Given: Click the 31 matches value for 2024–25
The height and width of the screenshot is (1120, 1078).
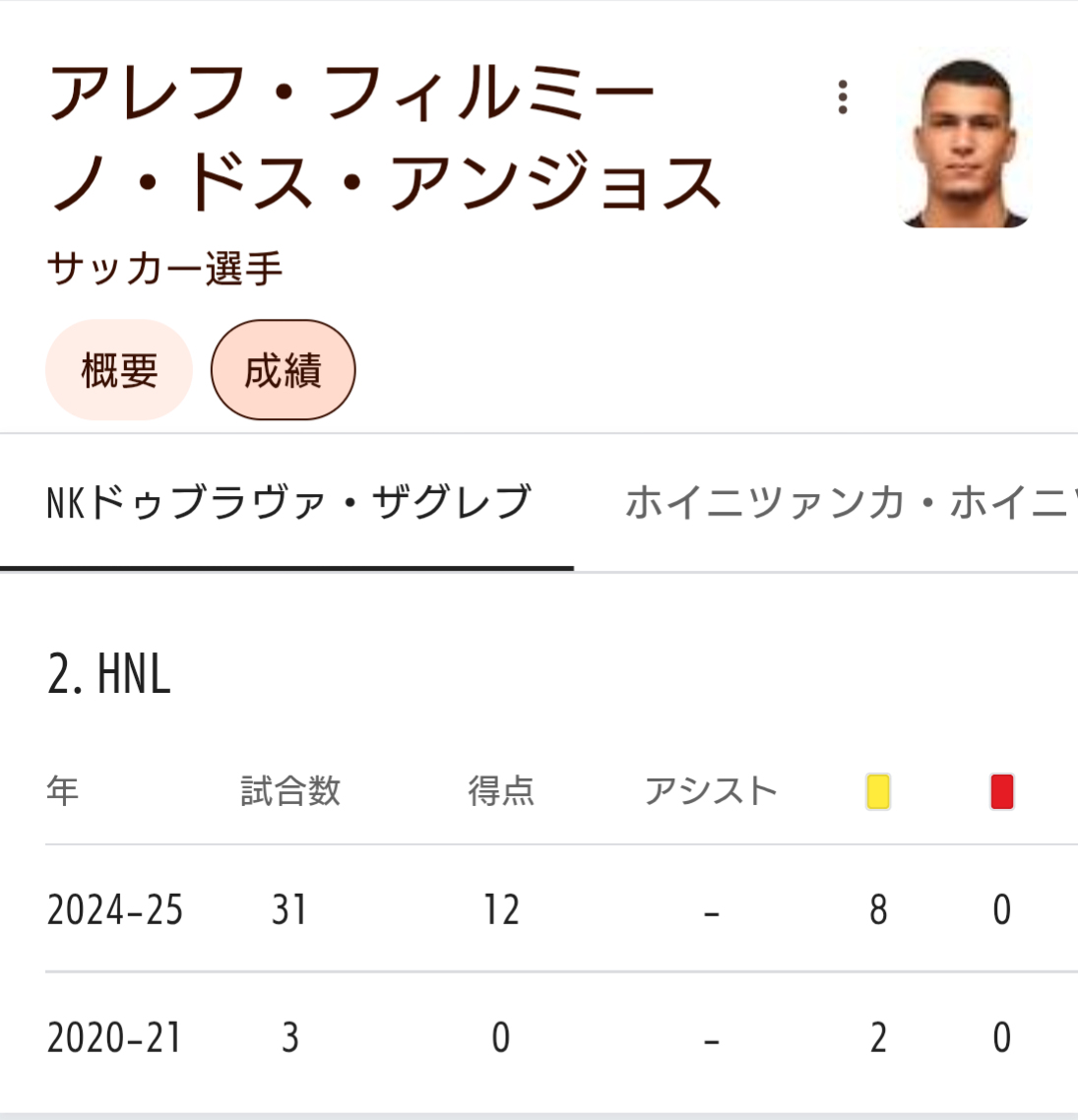Looking at the screenshot, I should pyautogui.click(x=289, y=909).
